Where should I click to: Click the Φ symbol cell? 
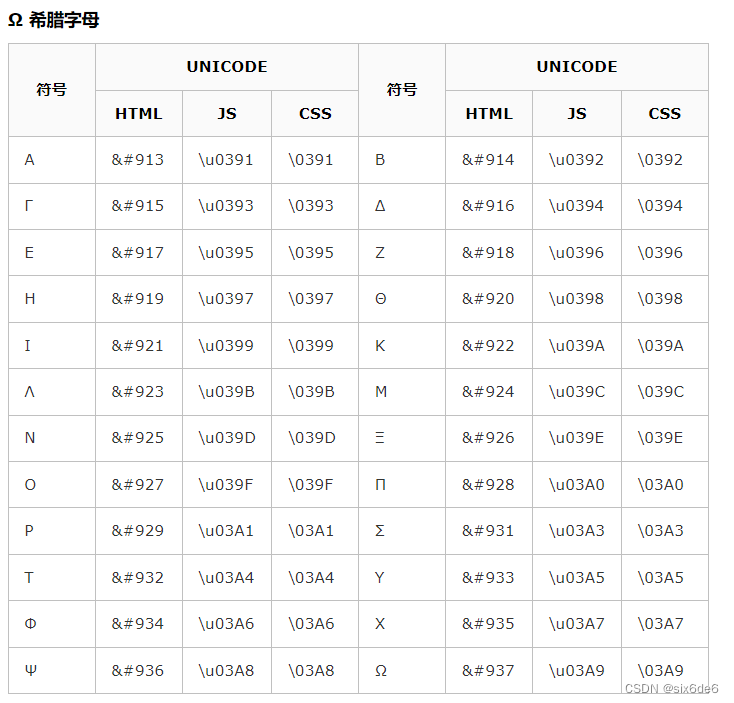tap(51, 624)
